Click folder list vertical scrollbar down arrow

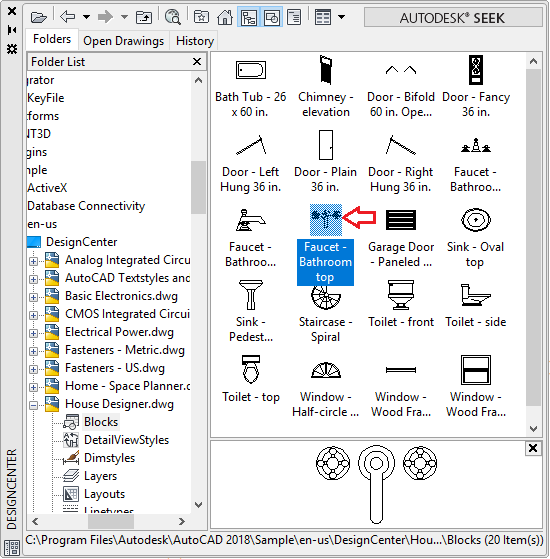pyautogui.click(x=199, y=505)
